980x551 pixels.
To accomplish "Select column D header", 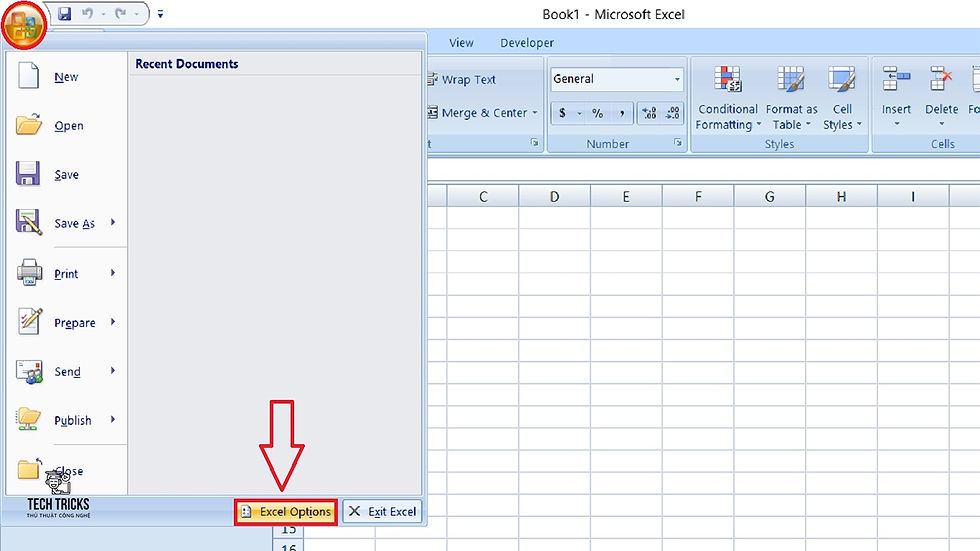I will click(x=554, y=197).
